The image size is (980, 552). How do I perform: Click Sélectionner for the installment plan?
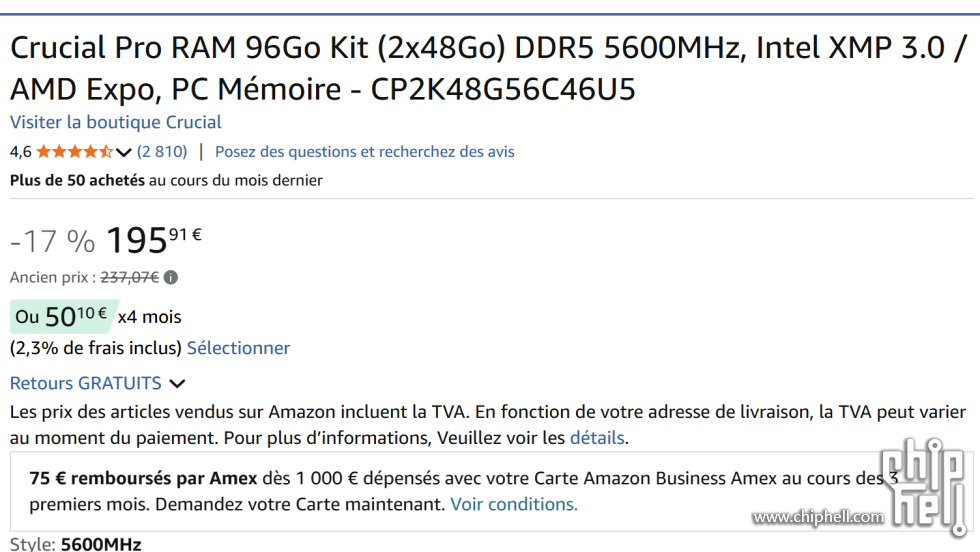click(238, 348)
